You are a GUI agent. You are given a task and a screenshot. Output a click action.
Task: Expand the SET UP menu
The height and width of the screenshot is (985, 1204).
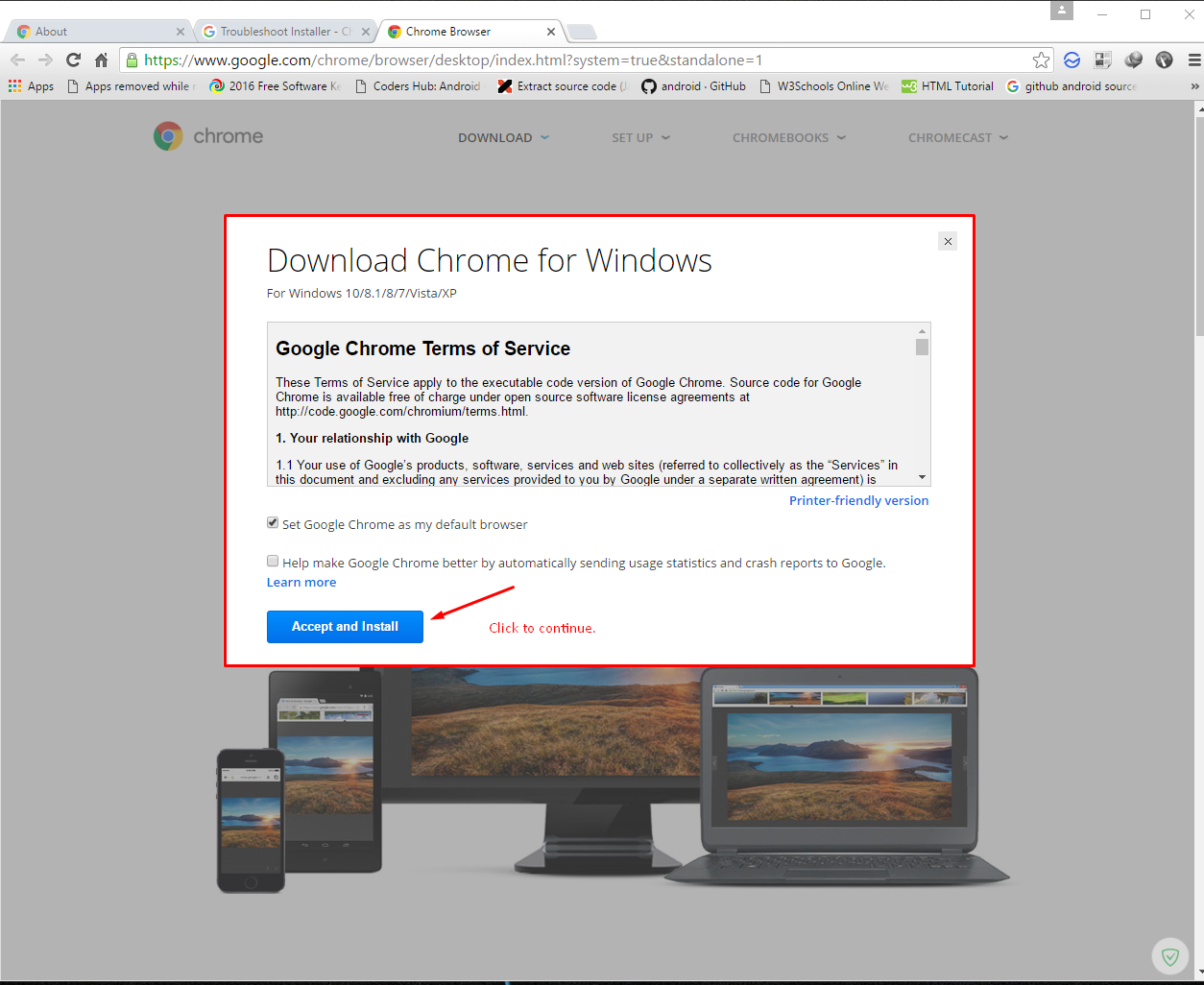click(x=641, y=137)
